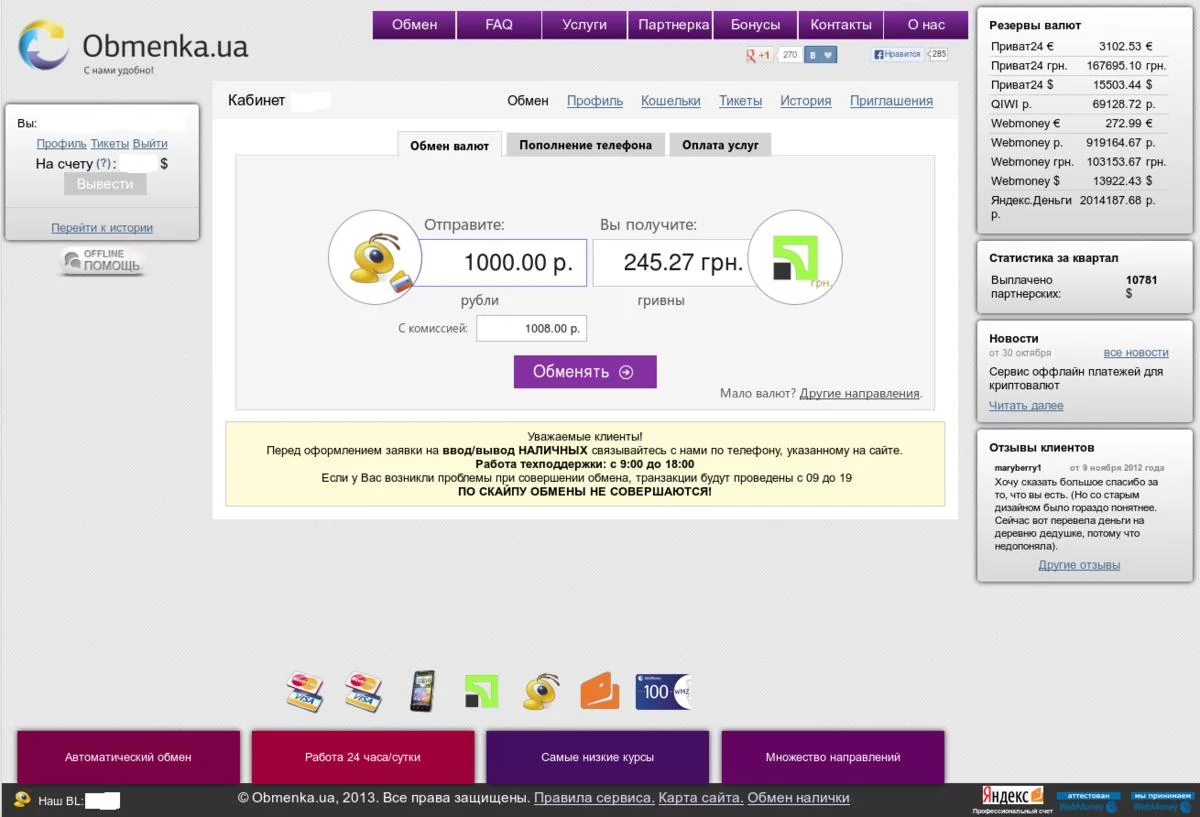Open the Правила сервиса footer link

pyautogui.click(x=594, y=798)
